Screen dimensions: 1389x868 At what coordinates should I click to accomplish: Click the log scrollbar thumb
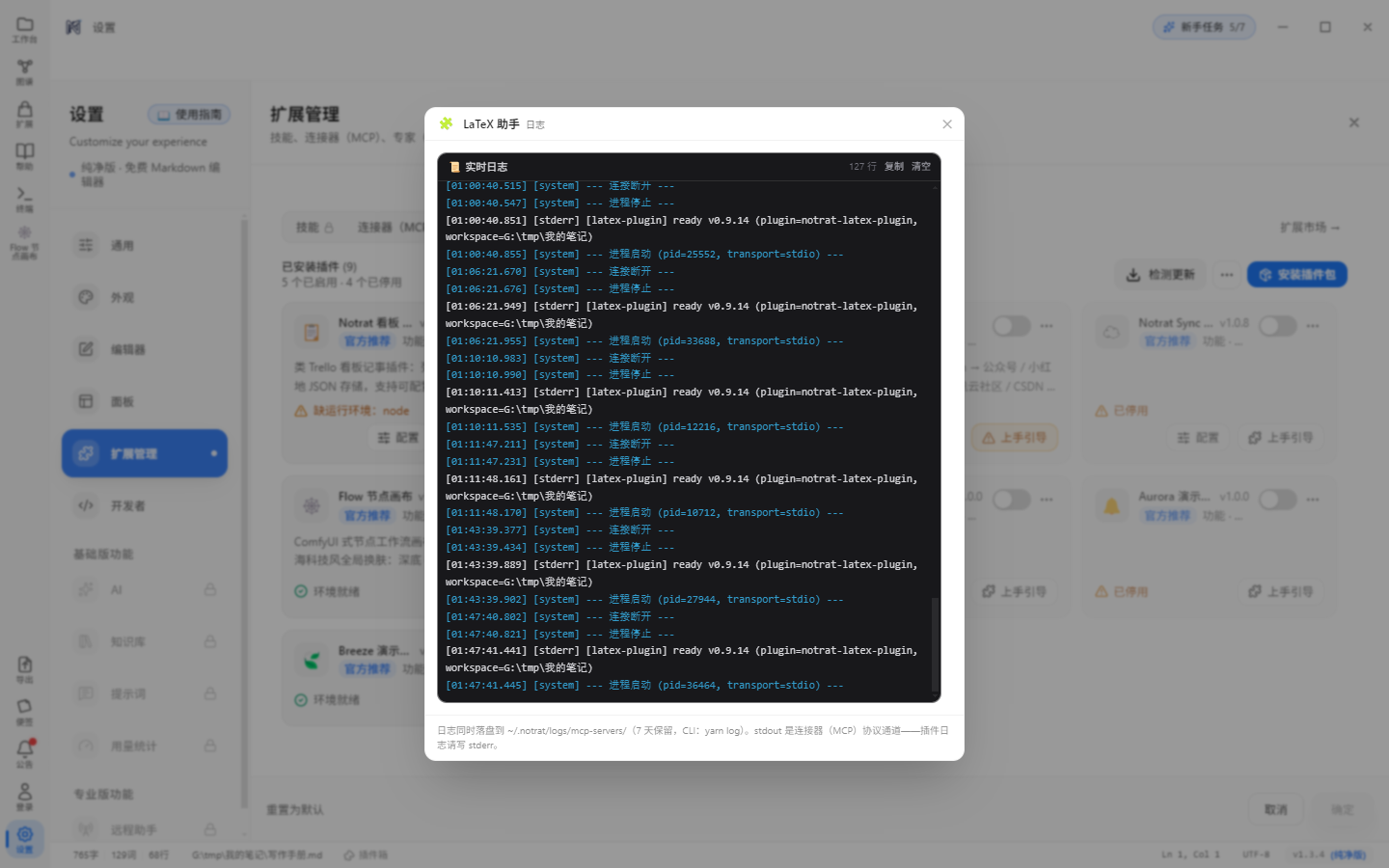coord(934,644)
